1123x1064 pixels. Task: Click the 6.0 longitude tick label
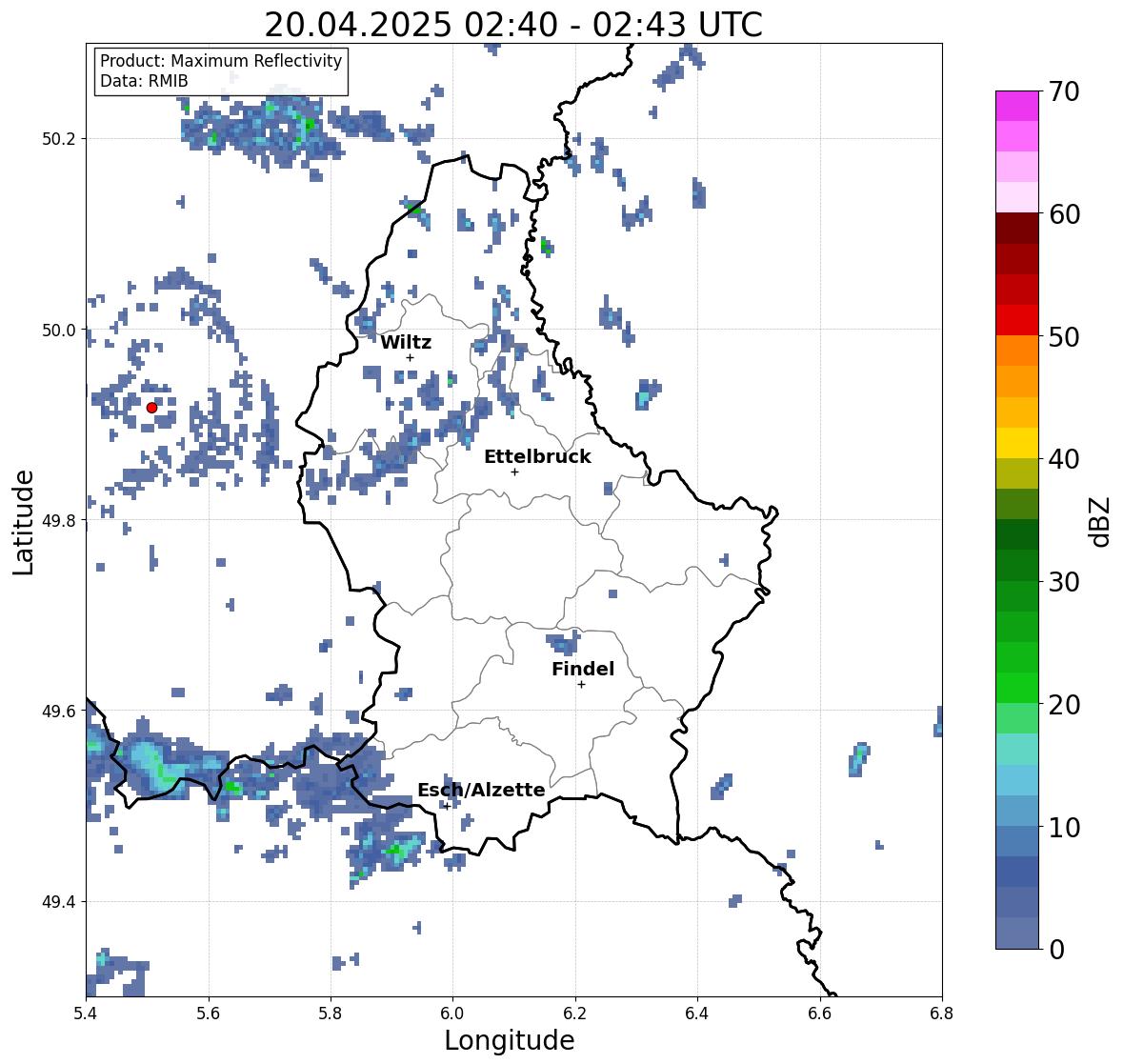(x=452, y=1014)
